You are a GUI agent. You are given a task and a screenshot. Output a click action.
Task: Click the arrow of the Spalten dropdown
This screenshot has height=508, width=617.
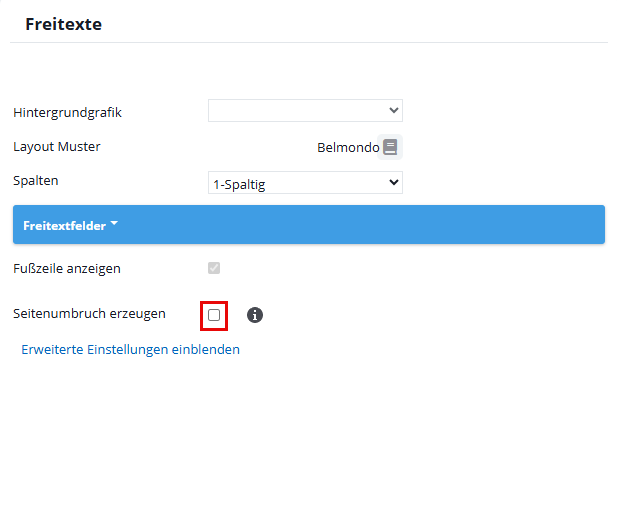click(393, 182)
